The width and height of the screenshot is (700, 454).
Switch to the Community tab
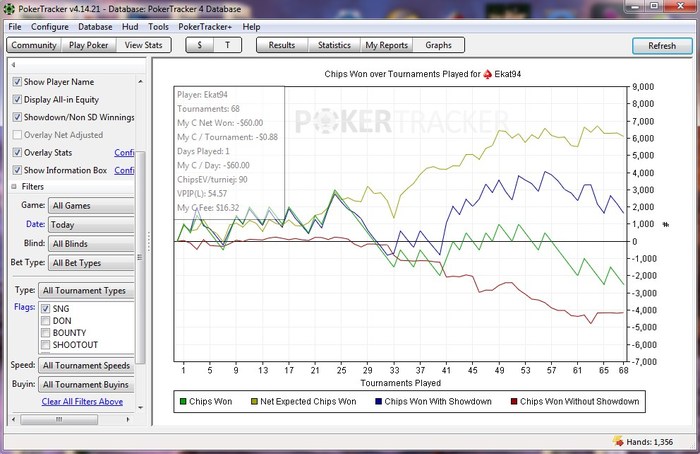(x=34, y=45)
